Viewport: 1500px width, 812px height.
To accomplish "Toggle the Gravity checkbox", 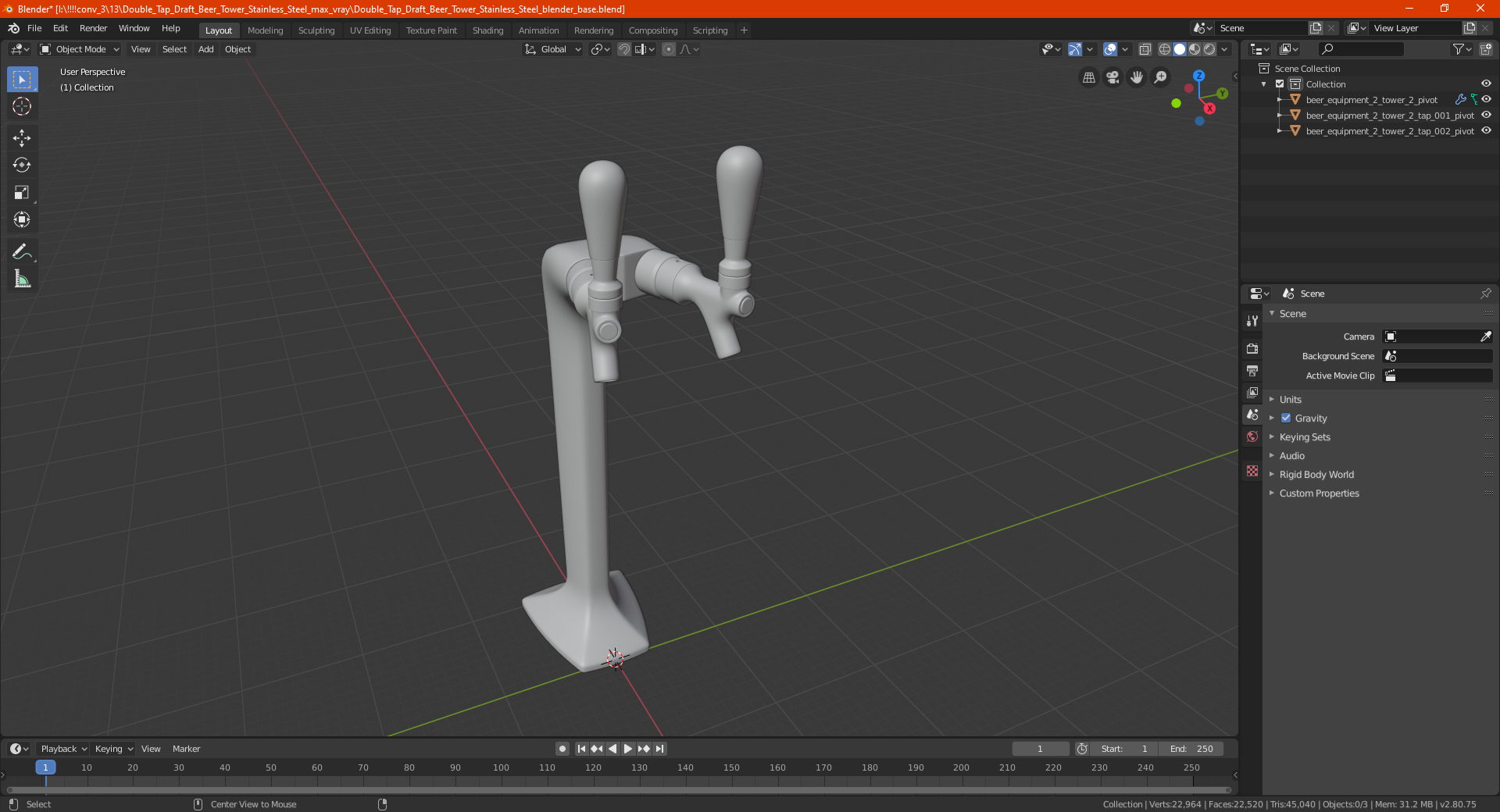I will tap(1286, 418).
